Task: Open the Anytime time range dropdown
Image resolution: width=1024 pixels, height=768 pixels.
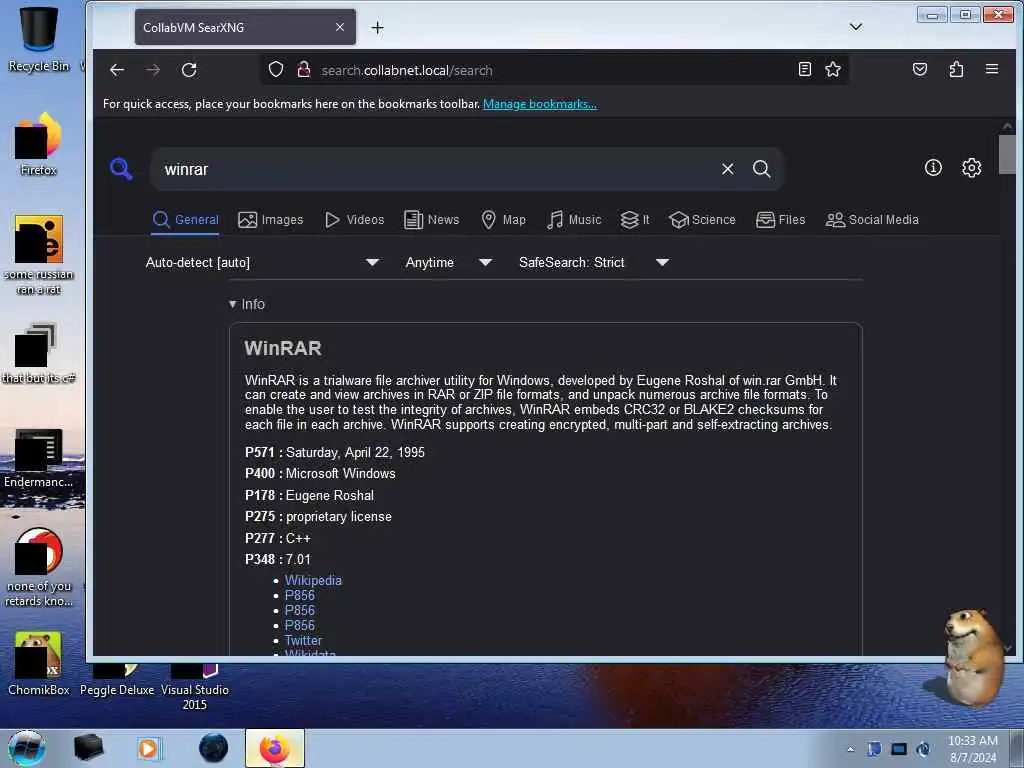Action: point(448,263)
